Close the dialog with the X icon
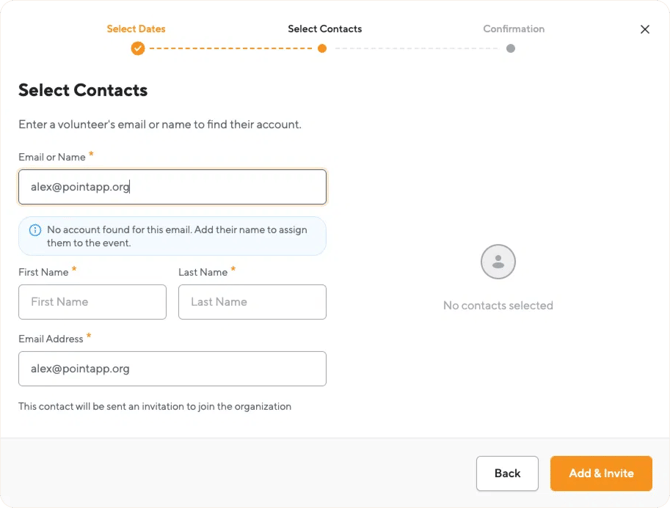 645,29
